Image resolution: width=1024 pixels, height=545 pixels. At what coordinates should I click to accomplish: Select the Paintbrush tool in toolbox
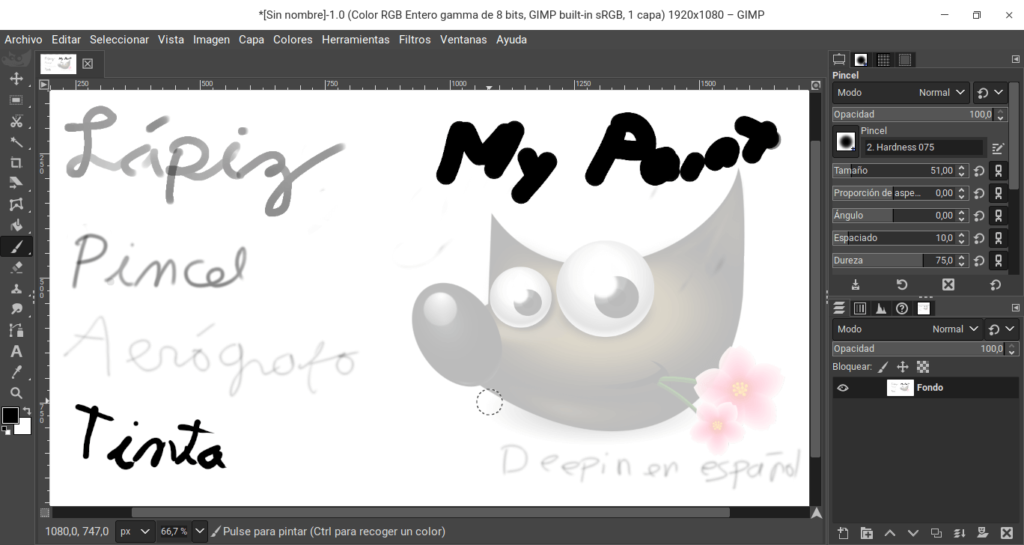[16, 247]
